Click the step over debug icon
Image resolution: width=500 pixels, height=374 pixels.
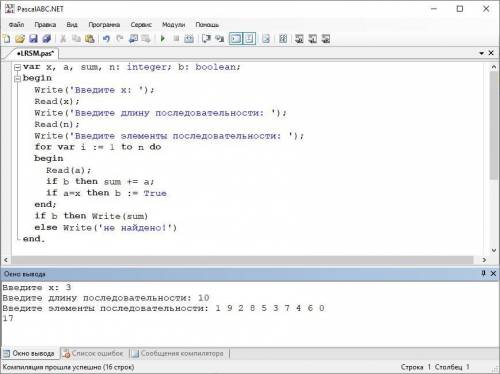[206, 39]
